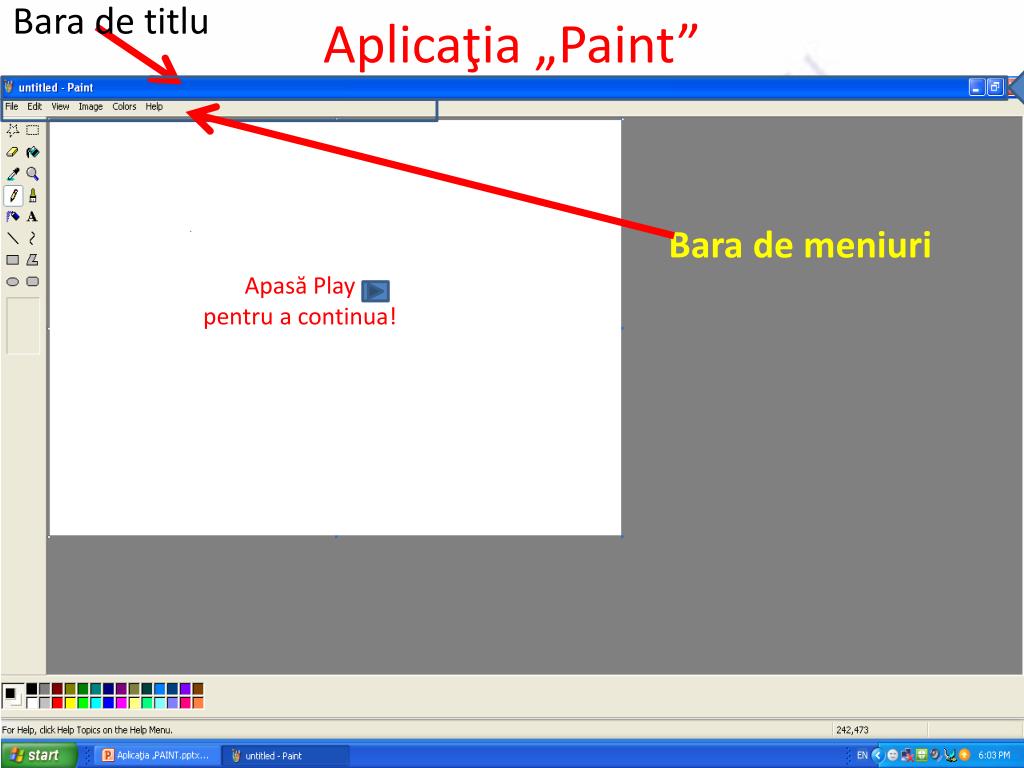Open the Help menu
The image size is (1024, 768).
[154, 106]
